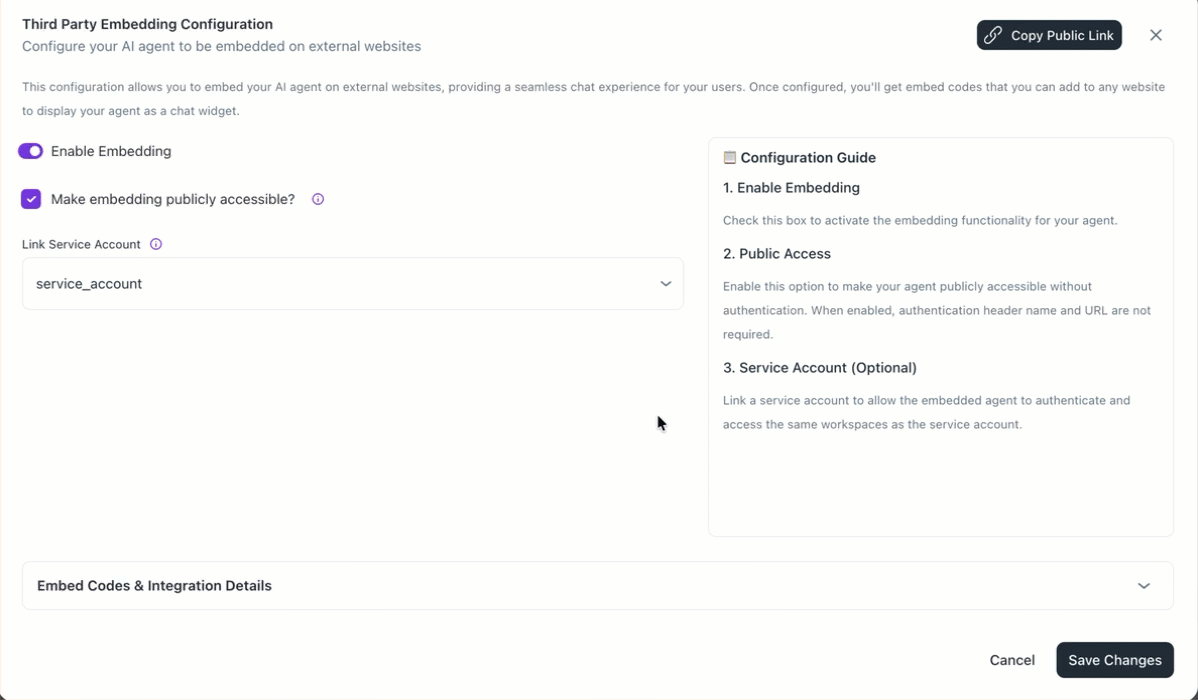Click "Make embedding publicly accessible?" label text

click(173, 199)
